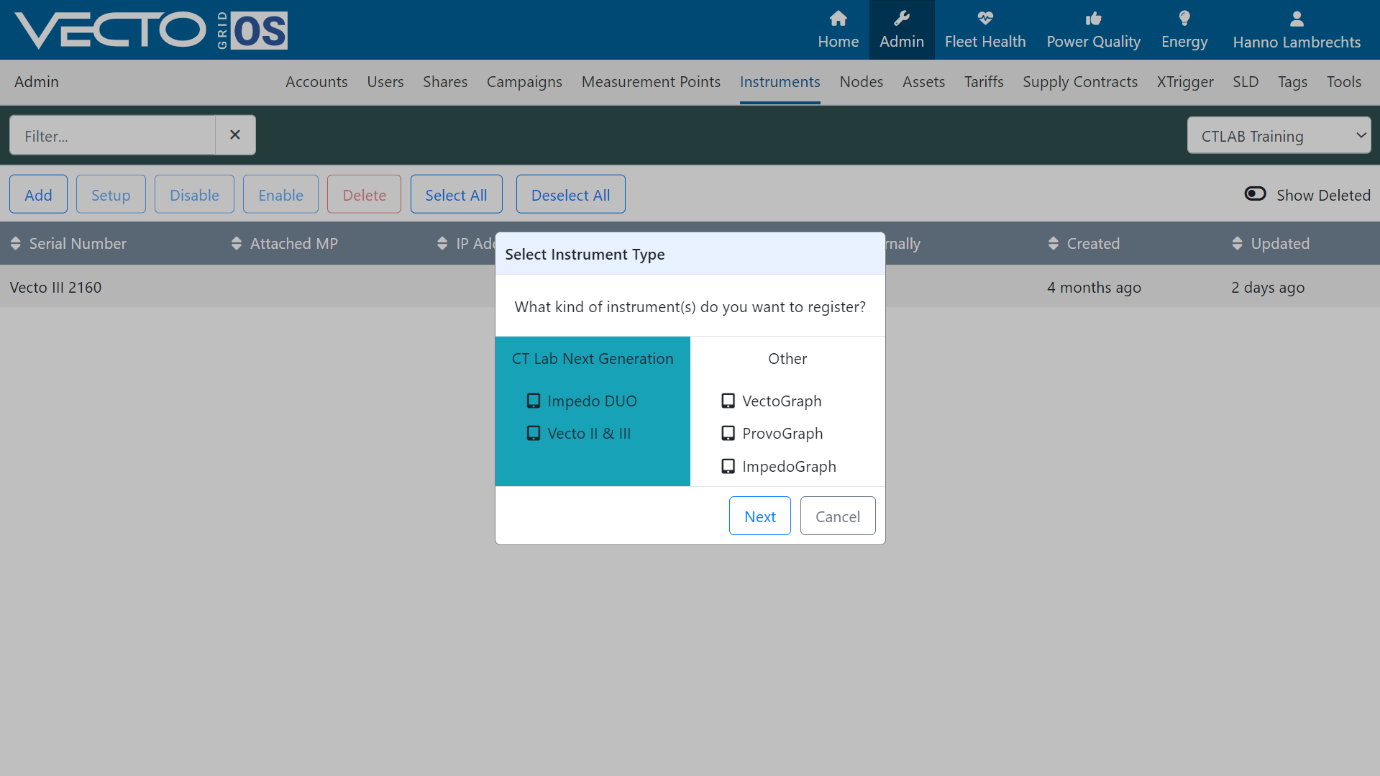Click the Hanno Lambrechts user icon
The image size is (1380, 776).
pos(1296,18)
